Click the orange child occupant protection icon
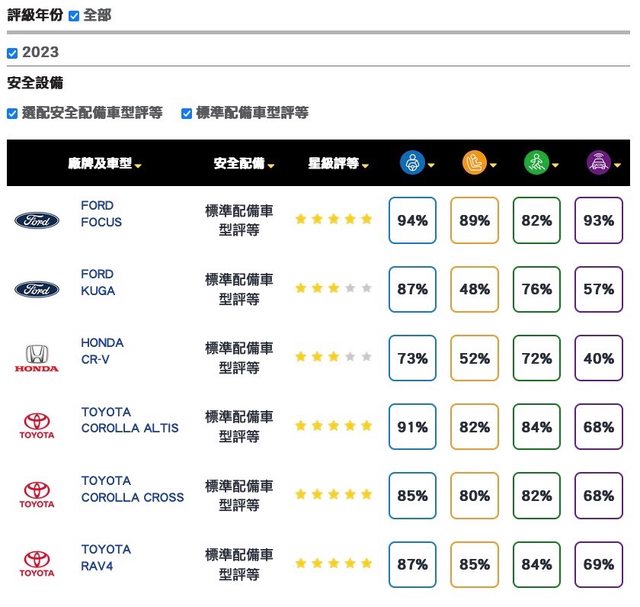Image resolution: width=640 pixels, height=607 pixels. (x=473, y=163)
